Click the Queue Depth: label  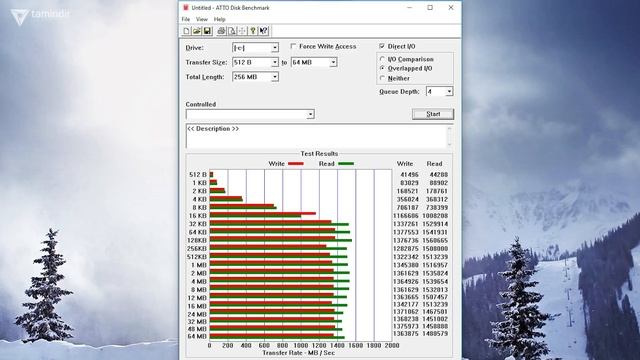(399, 91)
